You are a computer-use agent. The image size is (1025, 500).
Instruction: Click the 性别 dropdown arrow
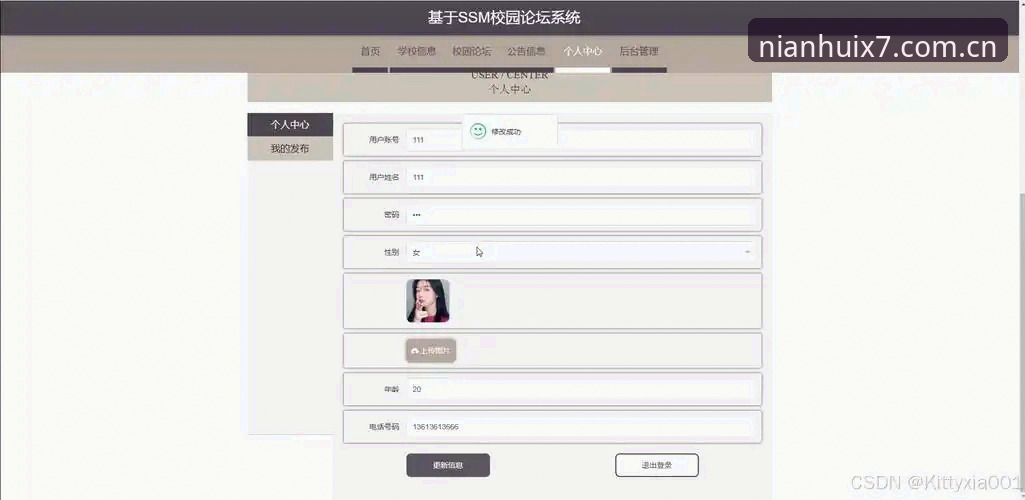coord(747,252)
